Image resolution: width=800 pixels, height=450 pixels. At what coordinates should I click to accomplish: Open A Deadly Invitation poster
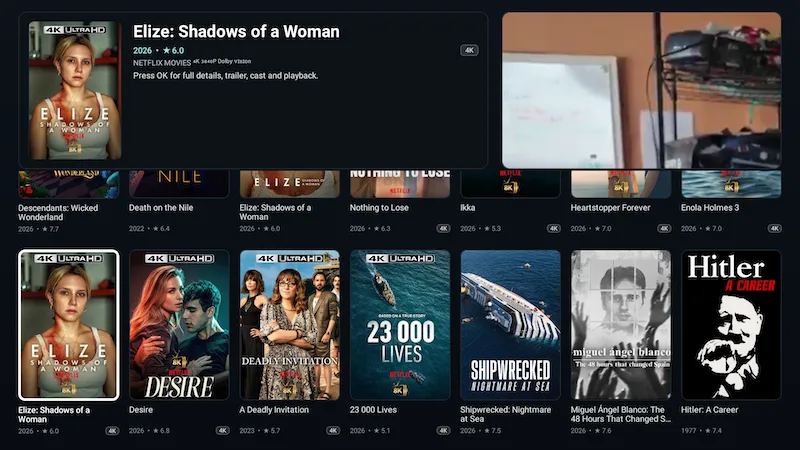[290, 325]
